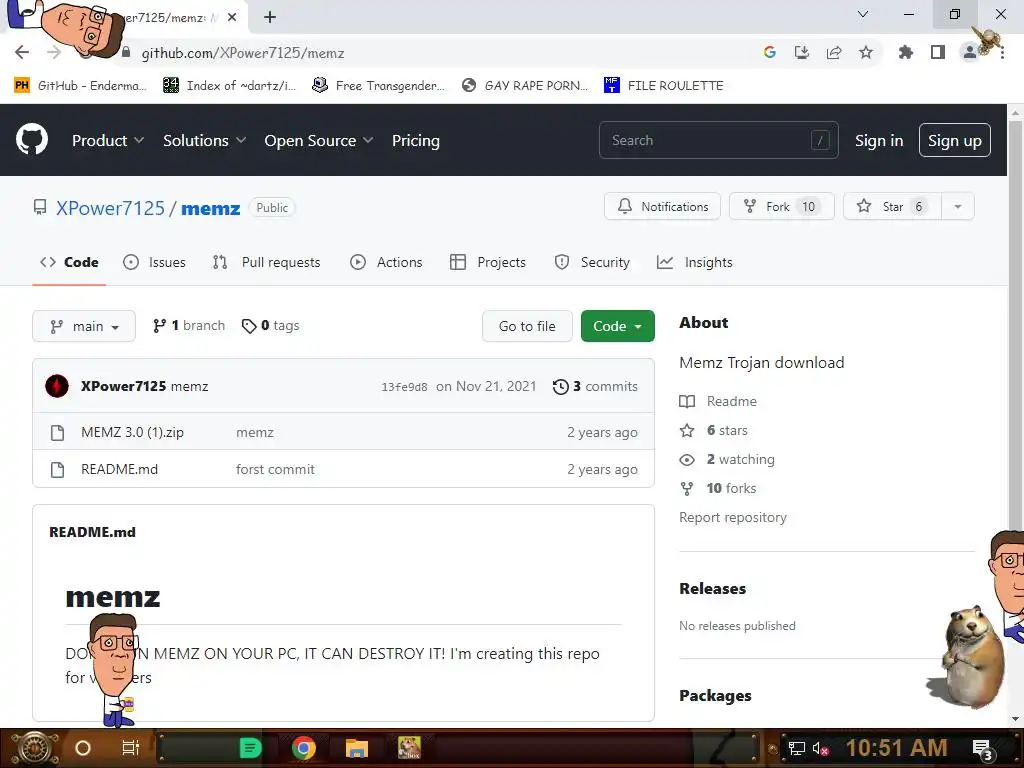
Task: Toggle the Chrome side panel icon
Action: pos(938,52)
